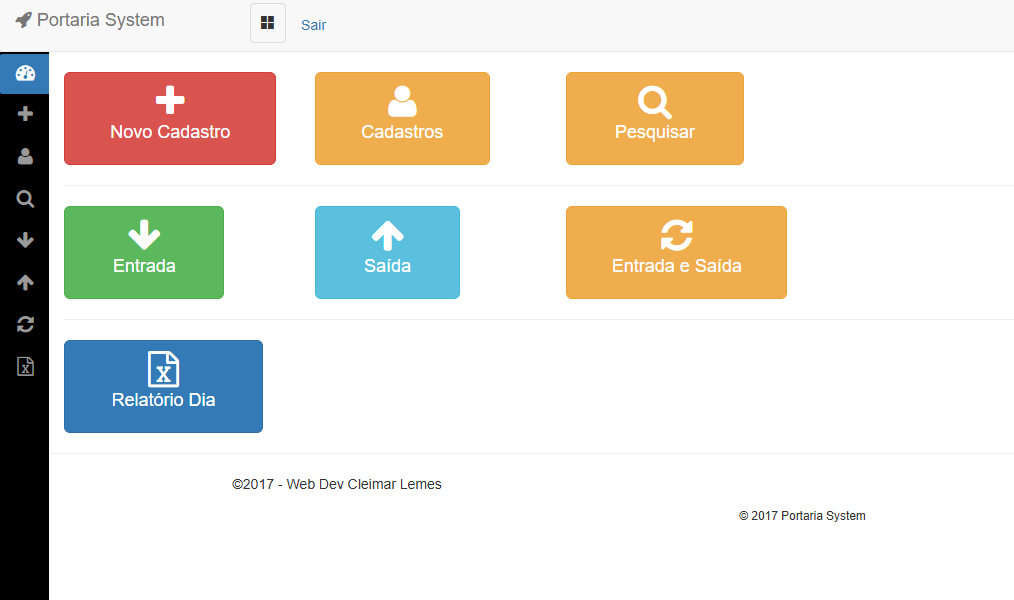Open the sidebar user icon for cadastros
The width and height of the screenshot is (1014, 600).
pyautogui.click(x=25, y=156)
